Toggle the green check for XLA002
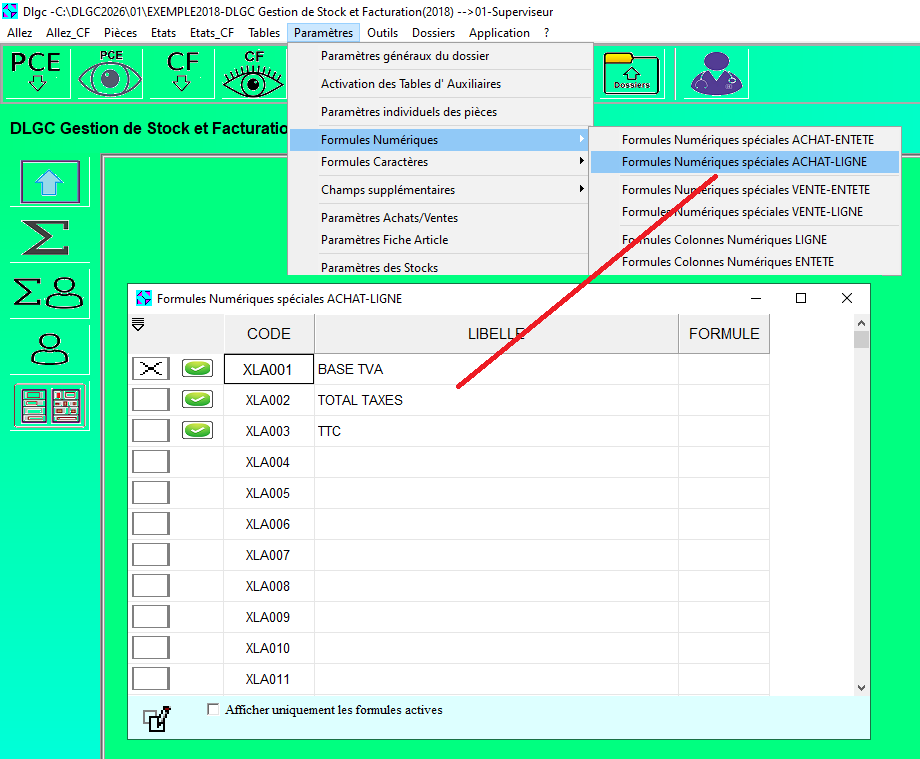This screenshot has width=920, height=759. tap(197, 400)
